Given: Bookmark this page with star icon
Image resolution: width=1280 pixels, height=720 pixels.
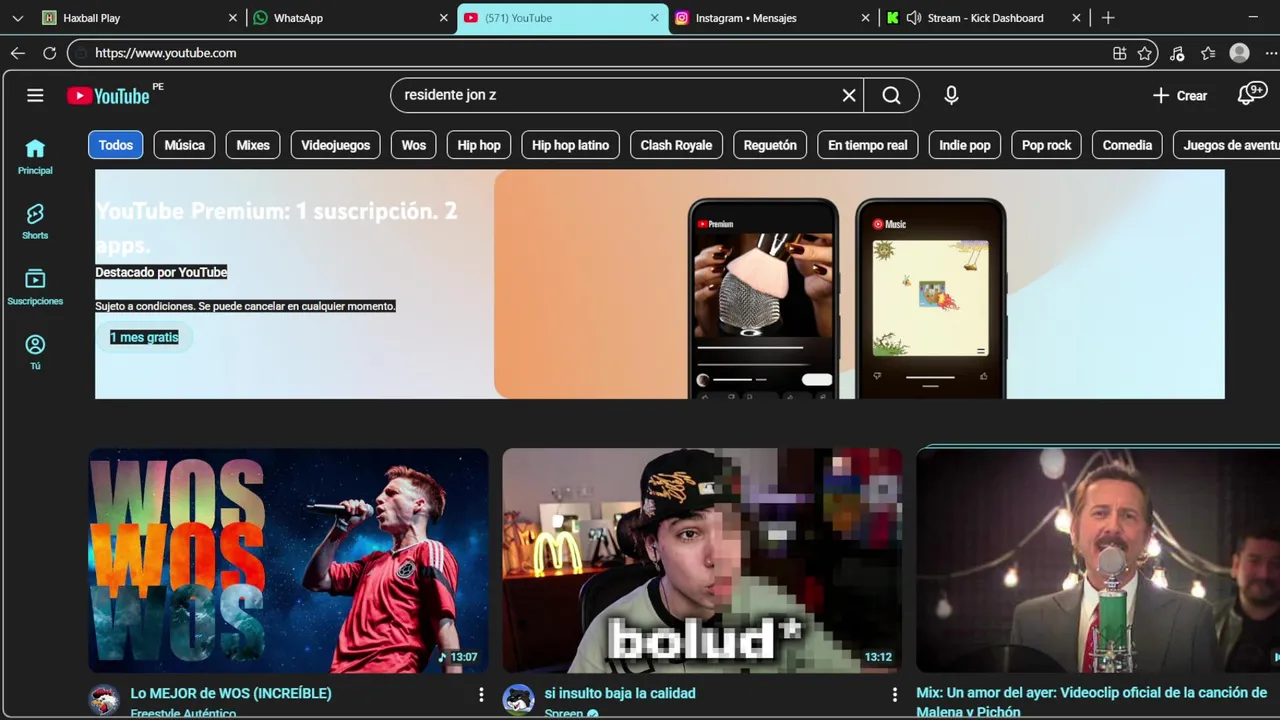Looking at the screenshot, I should point(1145,53).
